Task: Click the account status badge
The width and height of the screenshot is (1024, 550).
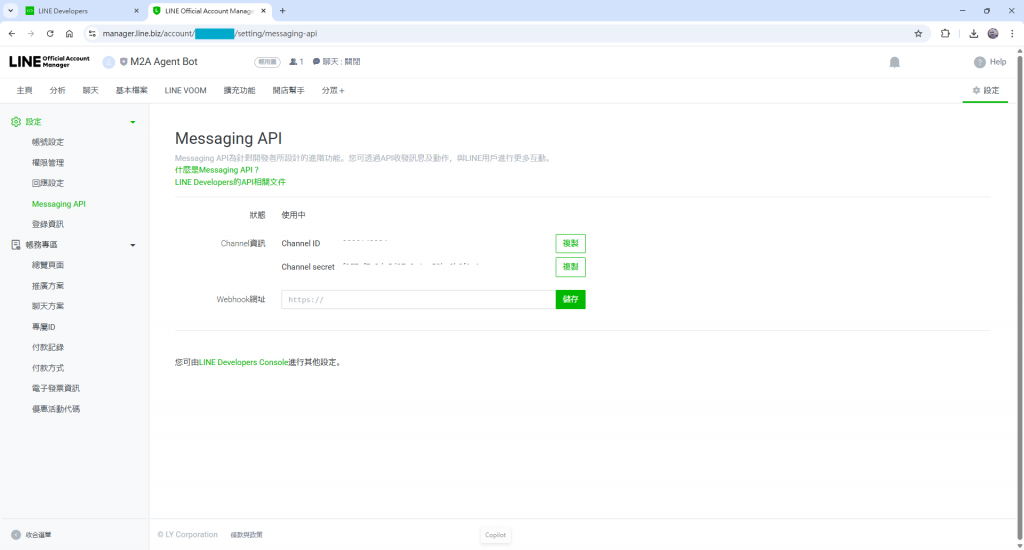Action: coord(267,62)
